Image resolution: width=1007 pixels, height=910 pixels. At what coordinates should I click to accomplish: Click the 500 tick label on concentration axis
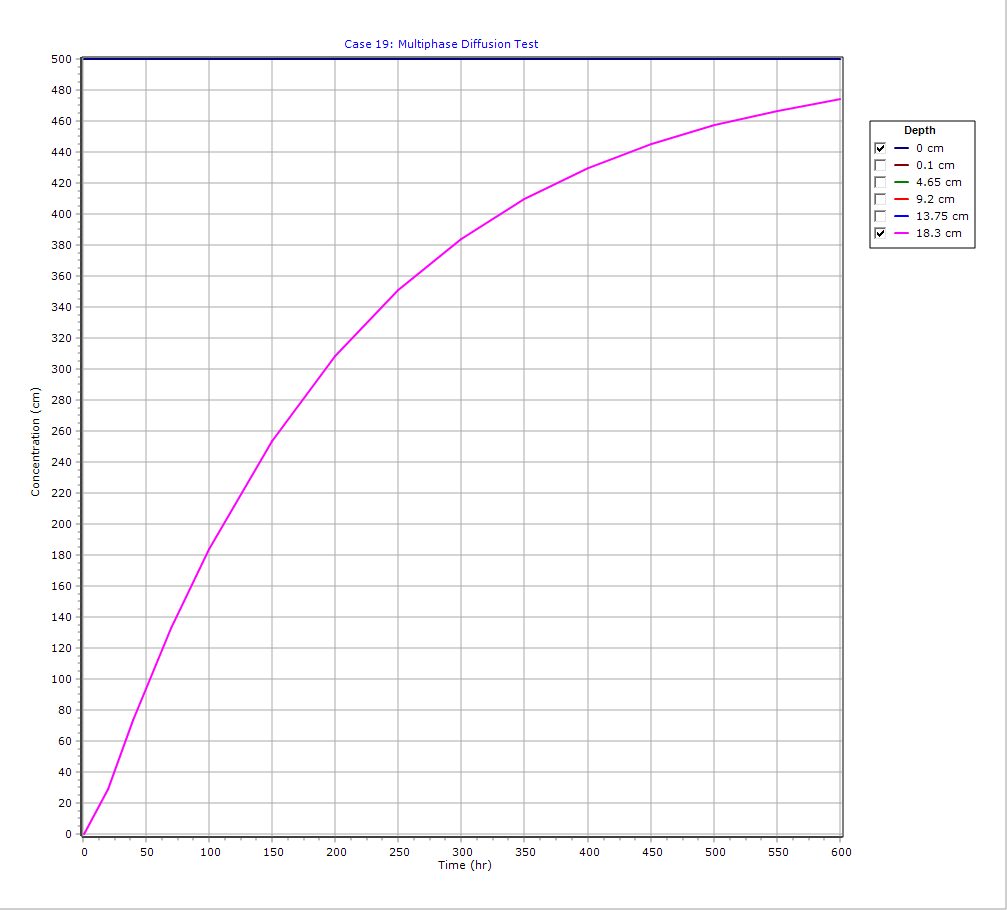[x=63, y=59]
